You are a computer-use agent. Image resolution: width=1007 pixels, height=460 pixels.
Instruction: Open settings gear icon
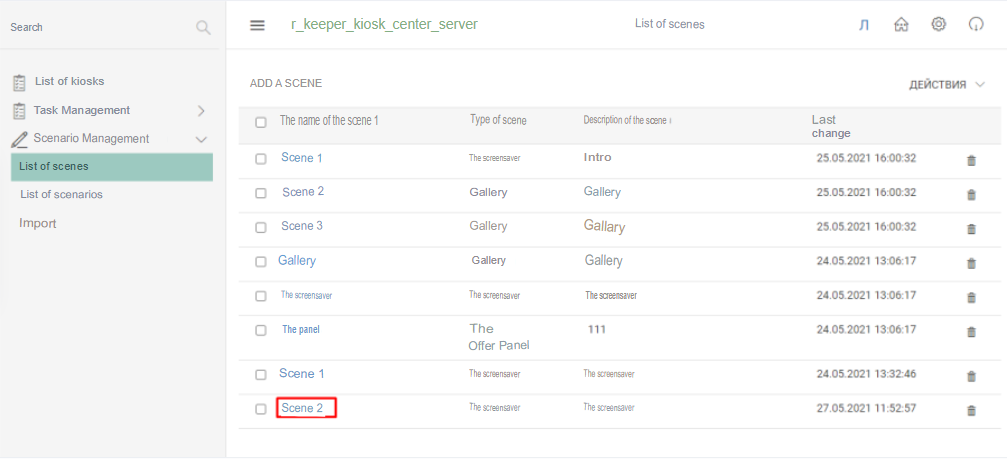(938, 25)
